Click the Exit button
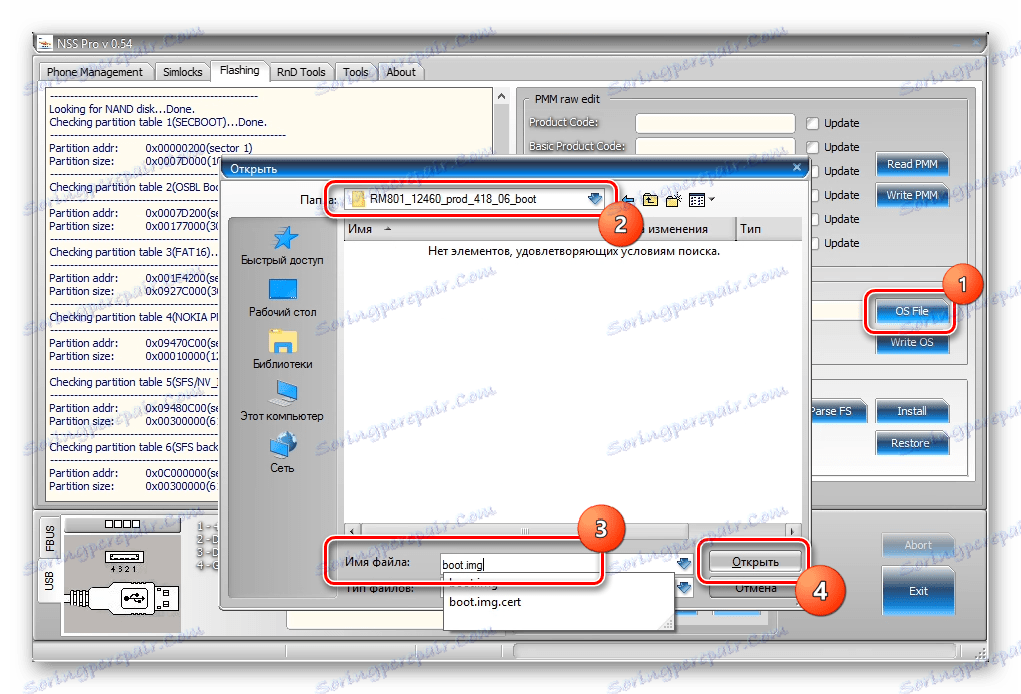Screen dimensions: 1021x694 (x=918, y=590)
